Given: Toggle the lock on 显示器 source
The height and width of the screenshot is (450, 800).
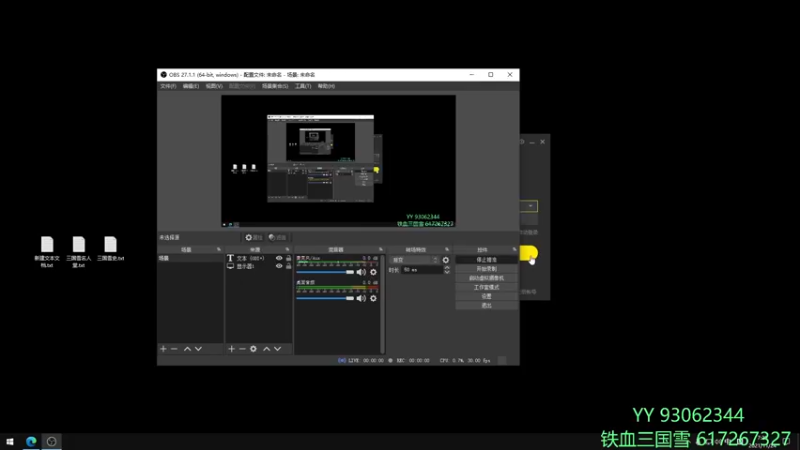Looking at the screenshot, I should point(289,266).
